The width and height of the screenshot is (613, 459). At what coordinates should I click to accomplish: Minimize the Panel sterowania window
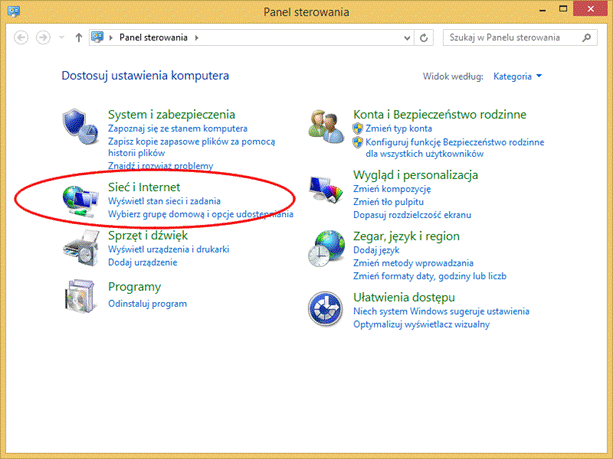pyautogui.click(x=542, y=9)
